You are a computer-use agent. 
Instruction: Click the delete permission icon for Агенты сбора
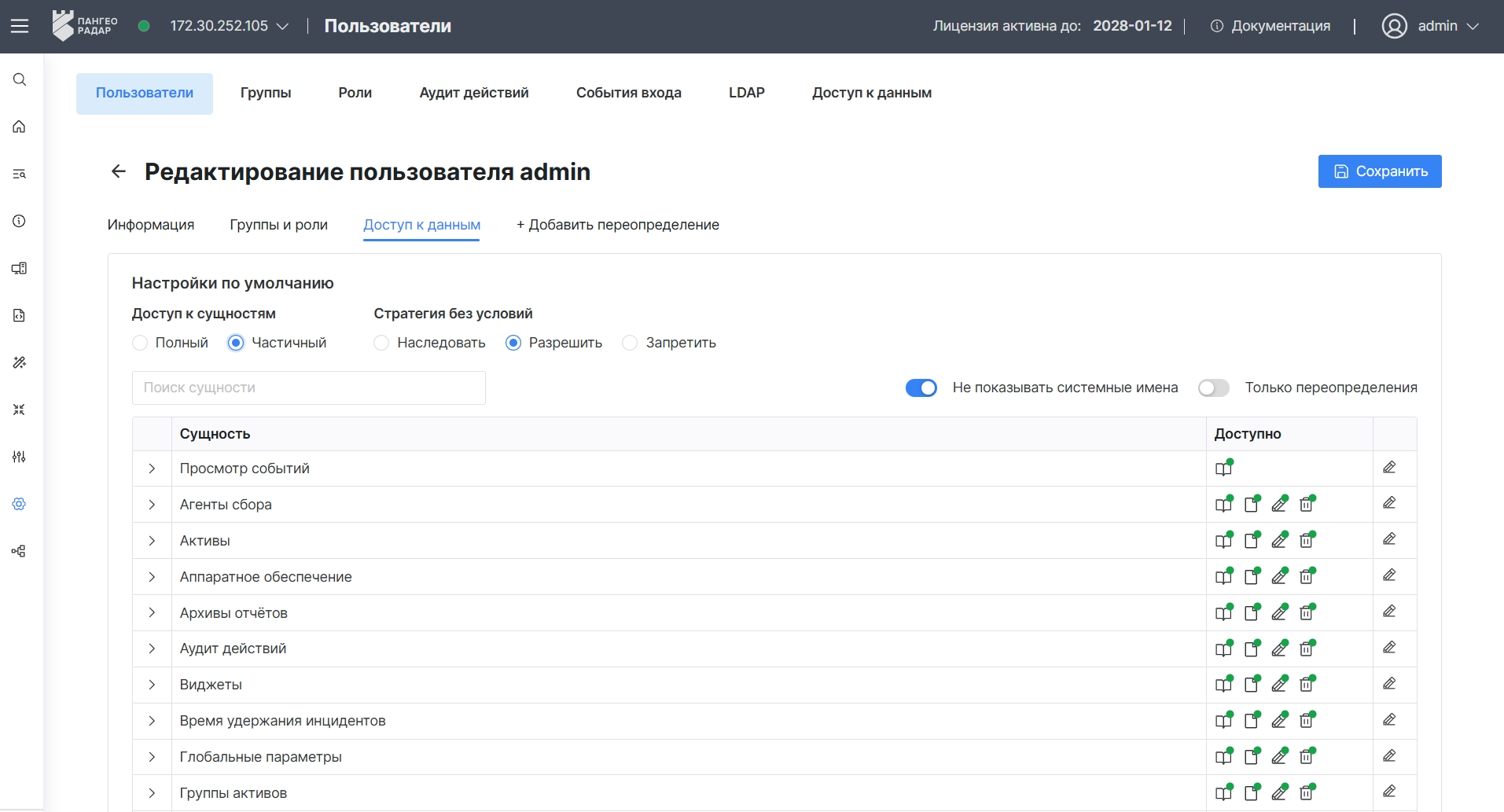coord(1307,504)
